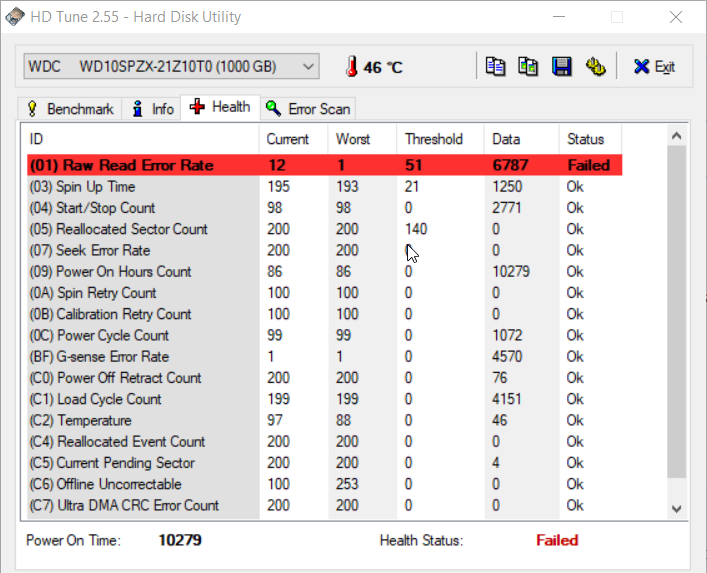Click the Exit button
Viewport: 707px width, 573px height.
coord(654,67)
